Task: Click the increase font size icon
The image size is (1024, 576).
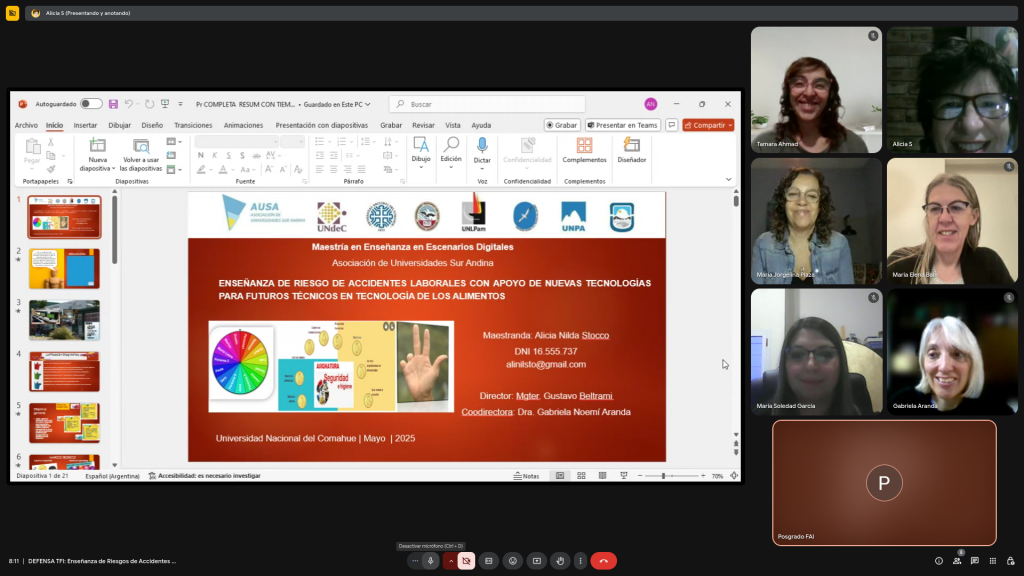Action: pos(268,170)
